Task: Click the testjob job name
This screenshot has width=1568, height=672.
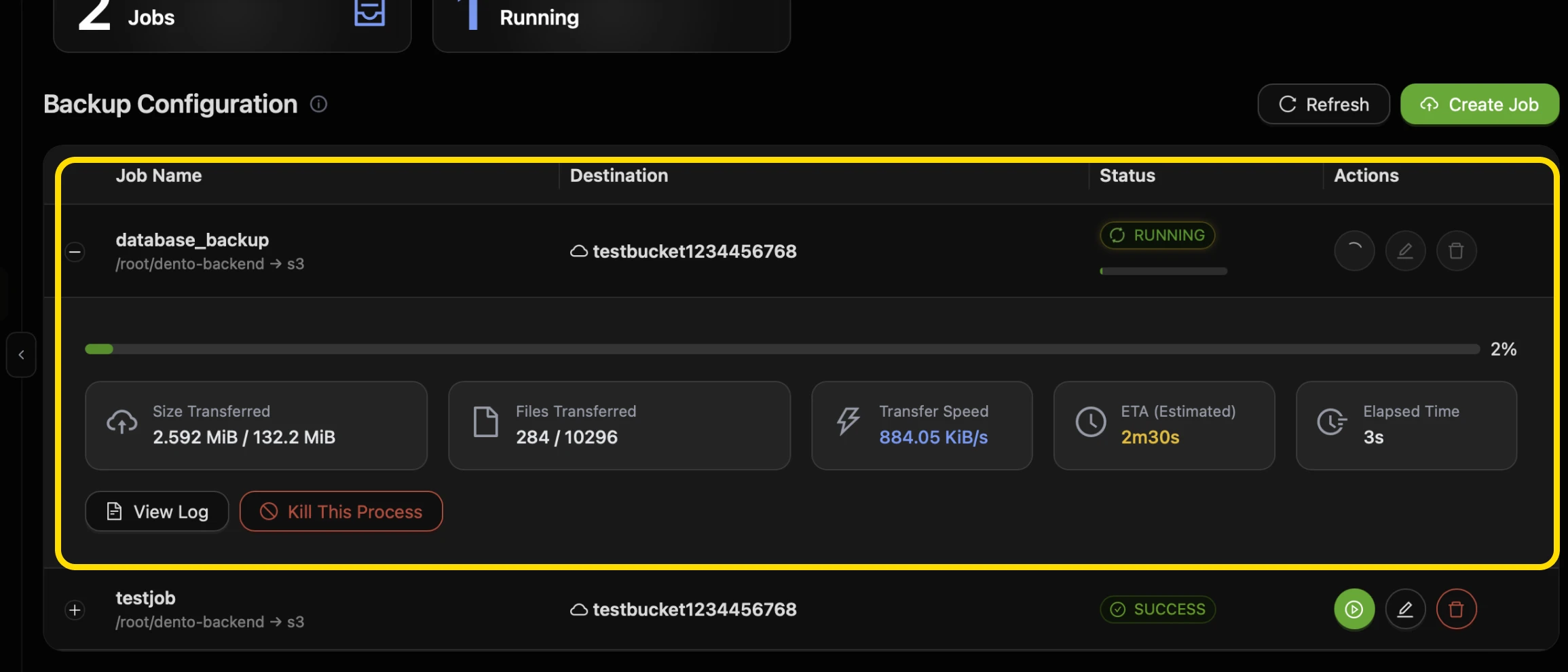Action: point(145,598)
